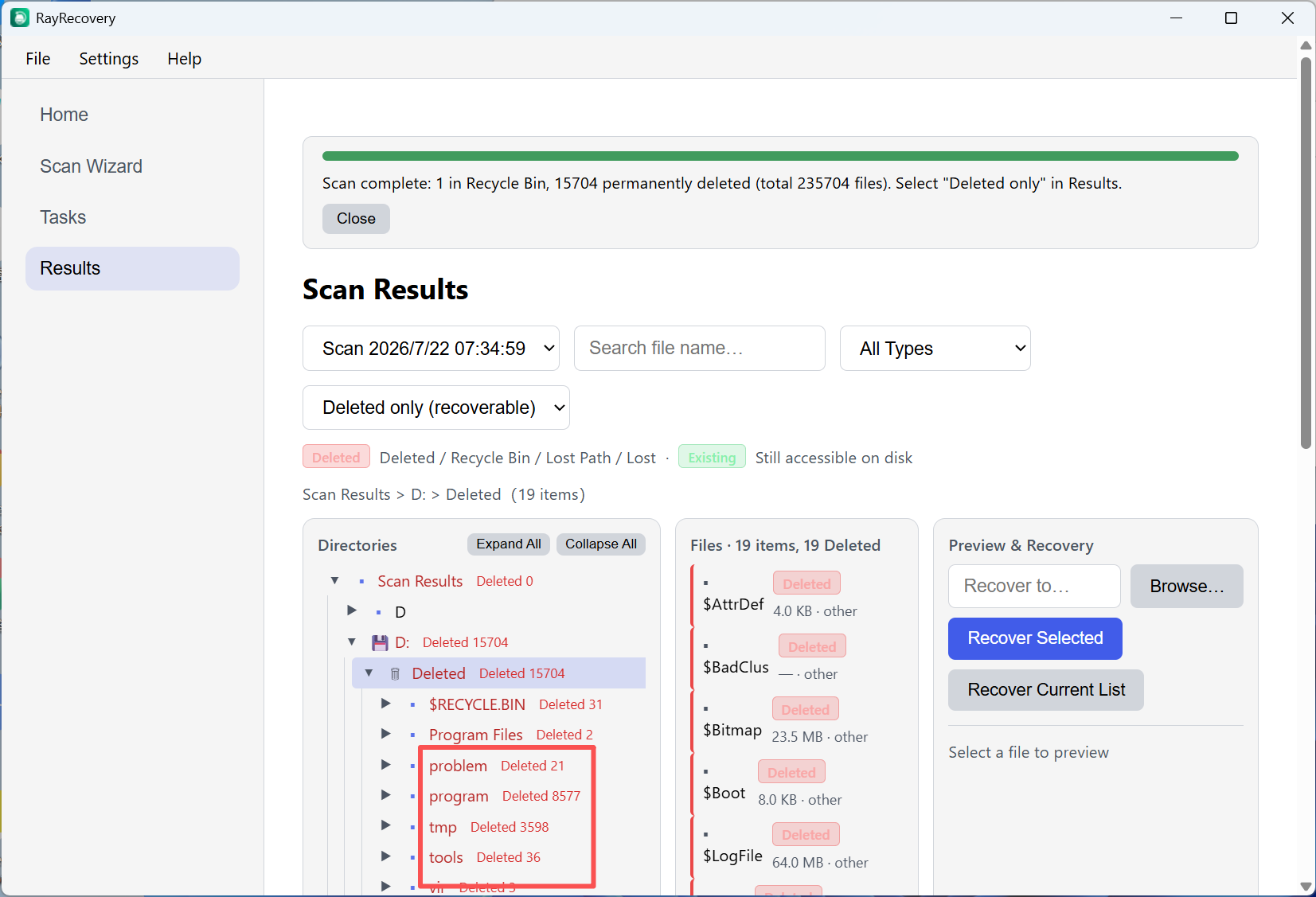The height and width of the screenshot is (897, 1316).
Task: Expand the tmp folder
Action: coord(385,825)
